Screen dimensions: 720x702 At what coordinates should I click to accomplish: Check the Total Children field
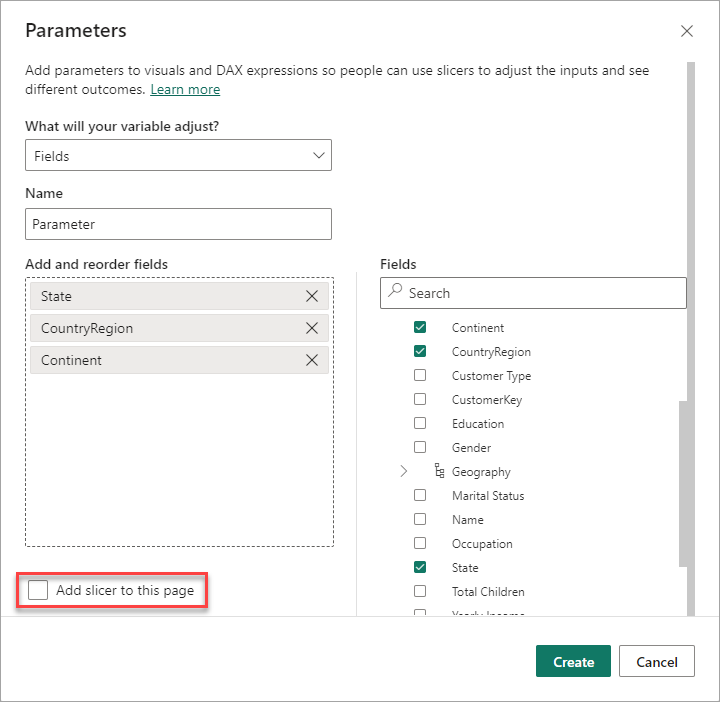[420, 591]
